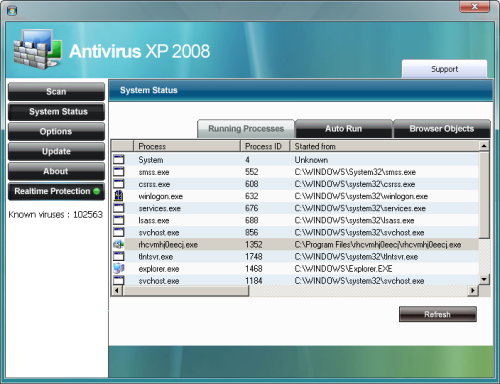Viewport: 500px width, 384px height.
Task: Click the rhcvmhj0eecj.exe process icon
Action: (118, 244)
